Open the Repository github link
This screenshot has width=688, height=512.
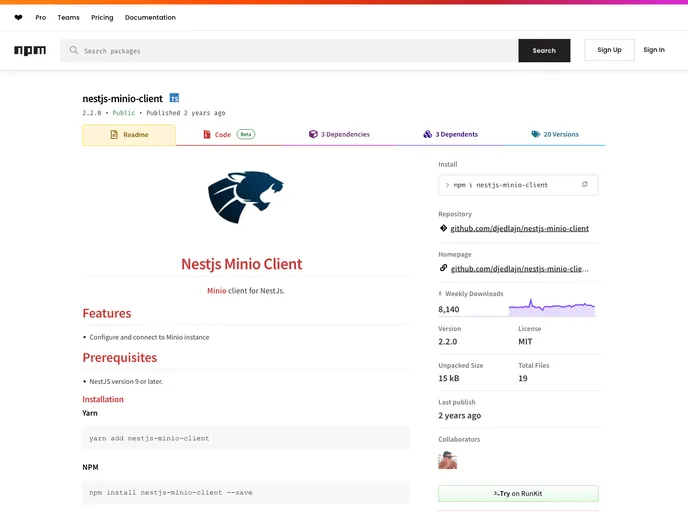pos(520,229)
